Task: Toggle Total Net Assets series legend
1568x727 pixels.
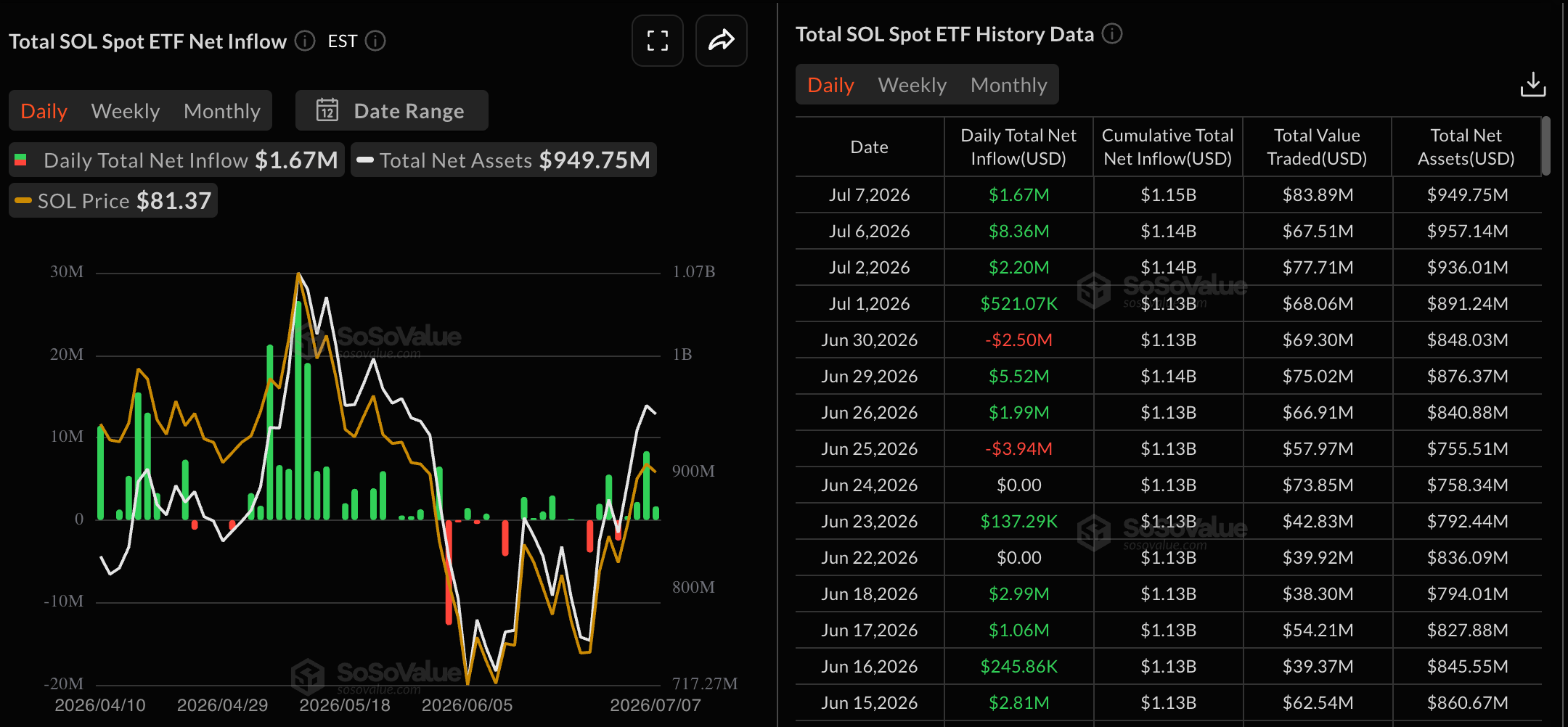Action: [x=504, y=160]
